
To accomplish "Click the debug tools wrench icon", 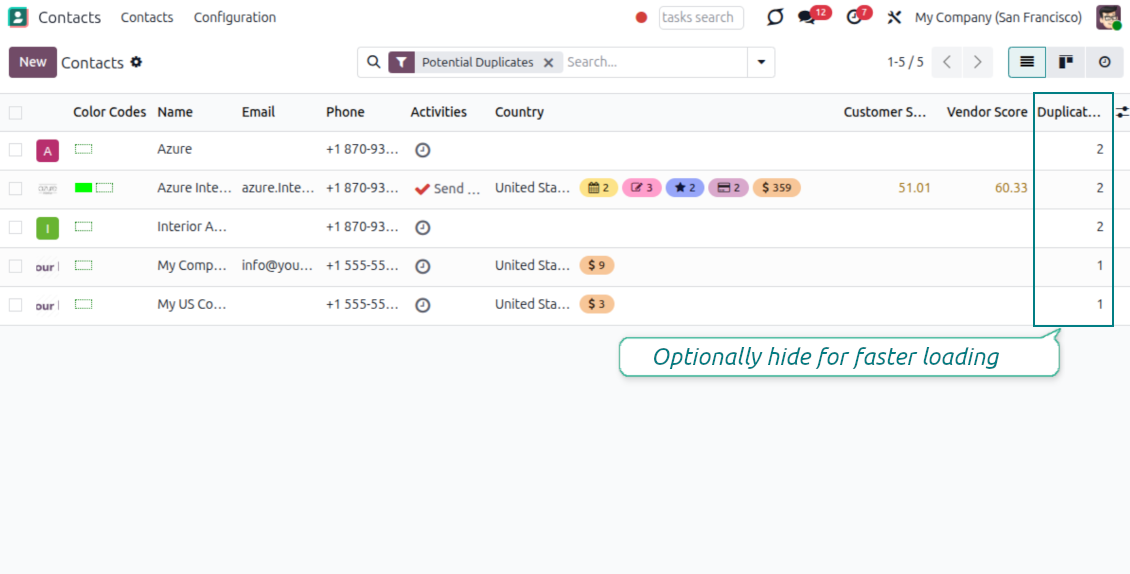I will 894,18.
